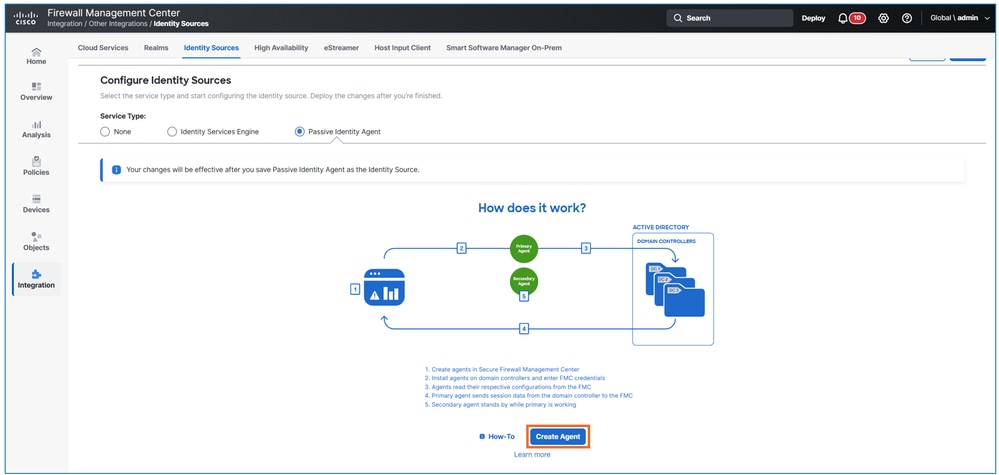
Task: Switch to the Realms tab
Action: [x=156, y=48]
